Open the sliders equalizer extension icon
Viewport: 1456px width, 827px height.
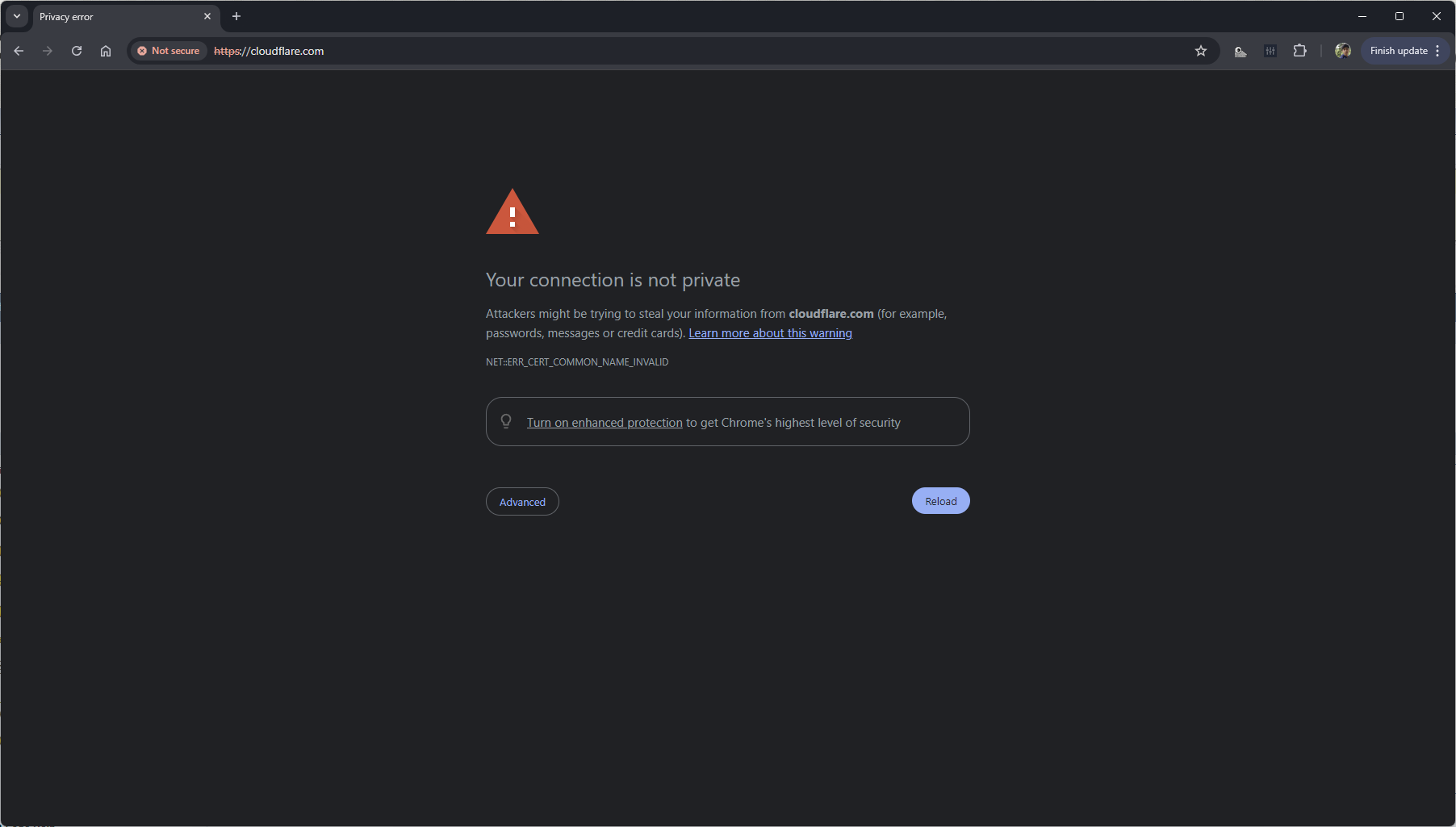1270,51
